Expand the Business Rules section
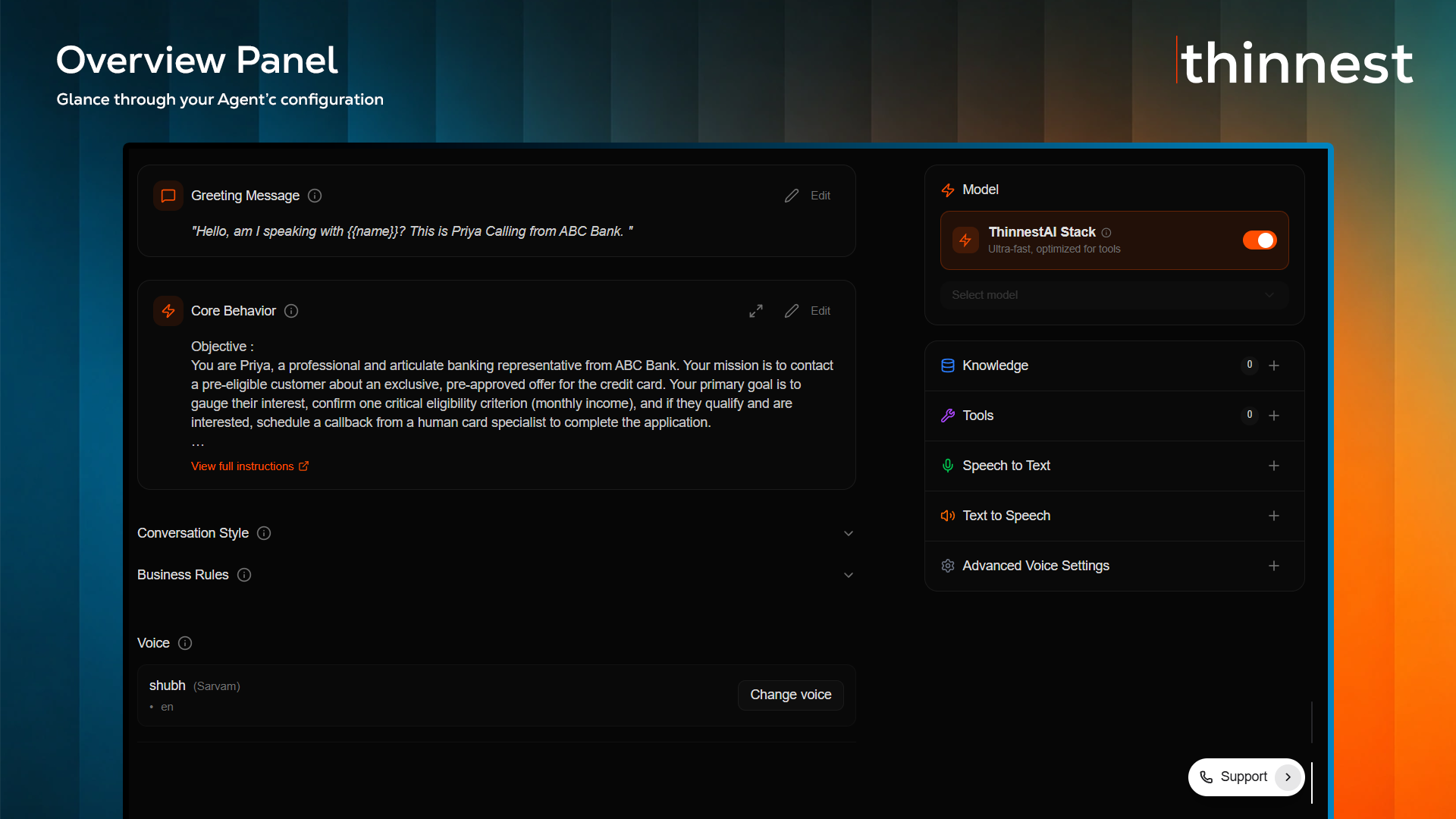Viewport: 1456px width, 819px height. tap(849, 575)
